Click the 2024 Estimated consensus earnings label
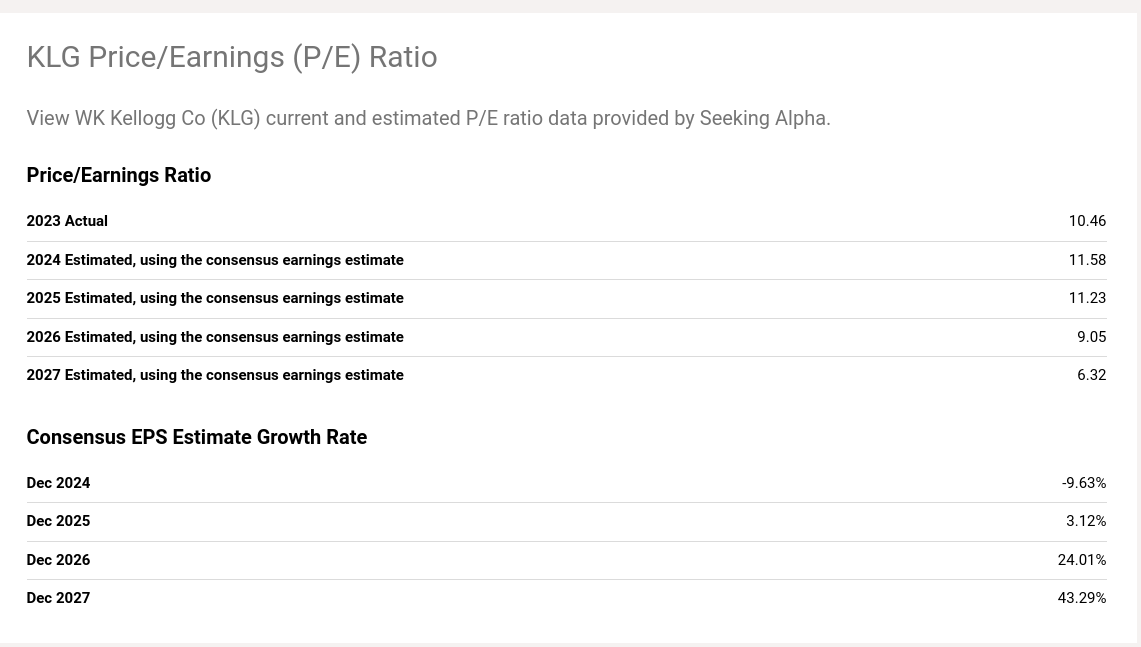This screenshot has width=1141, height=647. pos(215,260)
